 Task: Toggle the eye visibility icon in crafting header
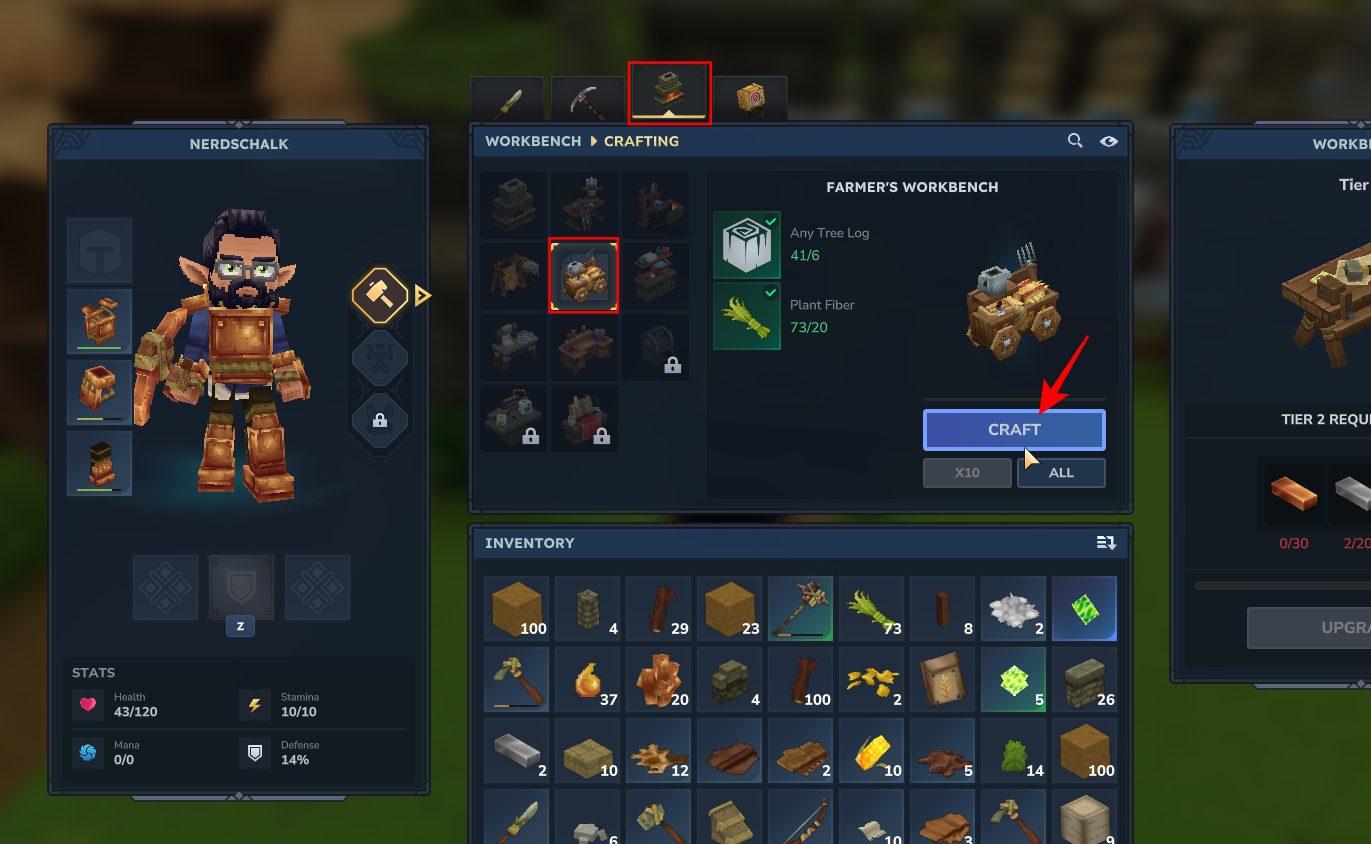(x=1109, y=141)
